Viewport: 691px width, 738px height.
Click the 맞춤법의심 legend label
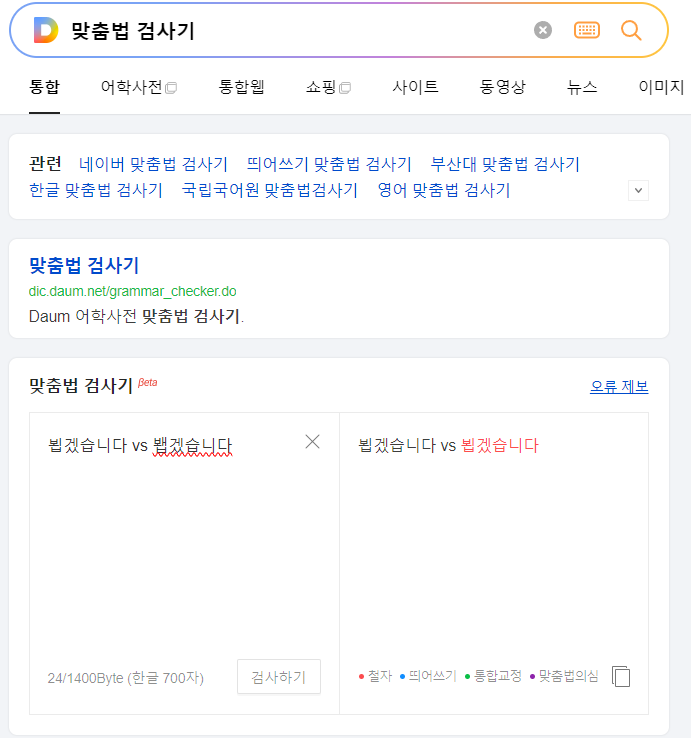pos(568,676)
